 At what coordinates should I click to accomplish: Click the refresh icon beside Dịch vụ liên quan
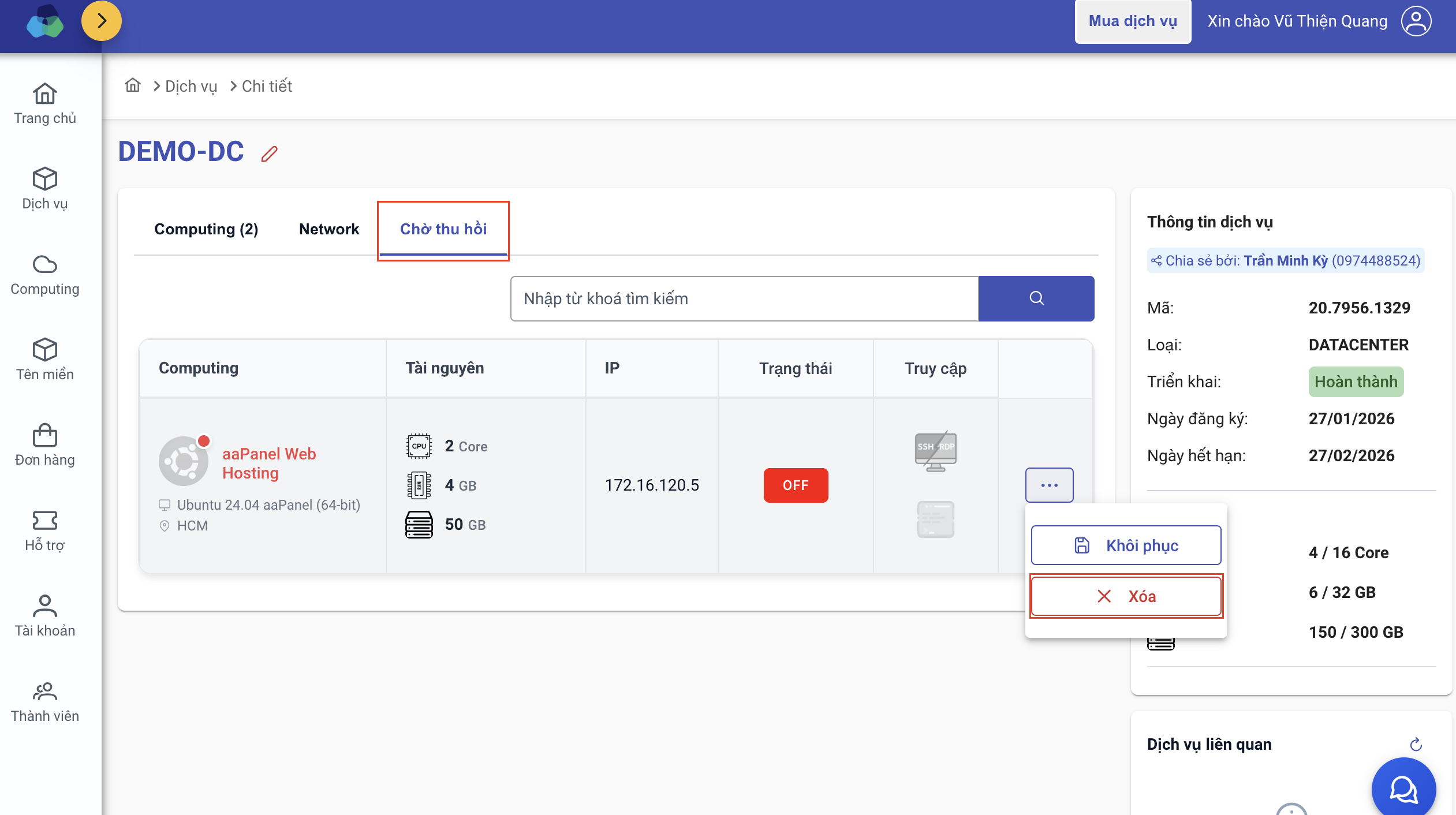coord(1416,745)
